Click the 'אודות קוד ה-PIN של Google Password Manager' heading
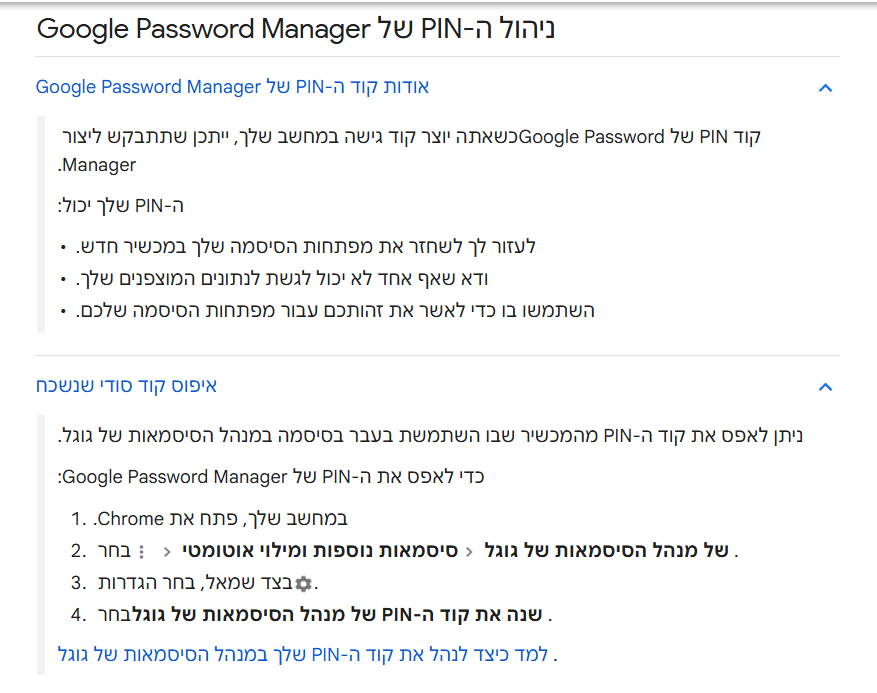 tap(232, 87)
